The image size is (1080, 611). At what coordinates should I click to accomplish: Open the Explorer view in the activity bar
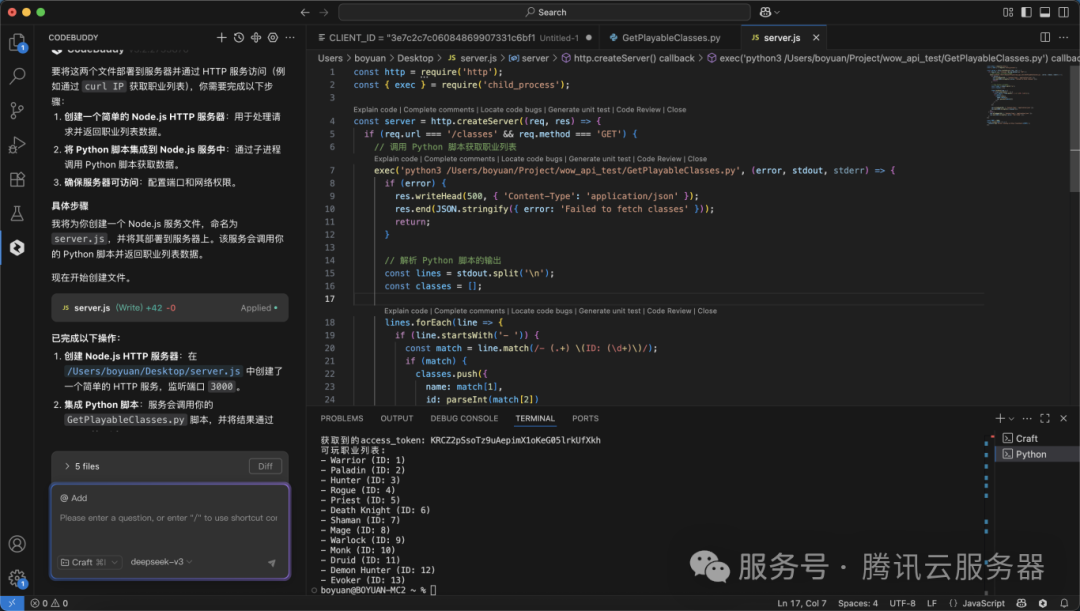[17, 43]
